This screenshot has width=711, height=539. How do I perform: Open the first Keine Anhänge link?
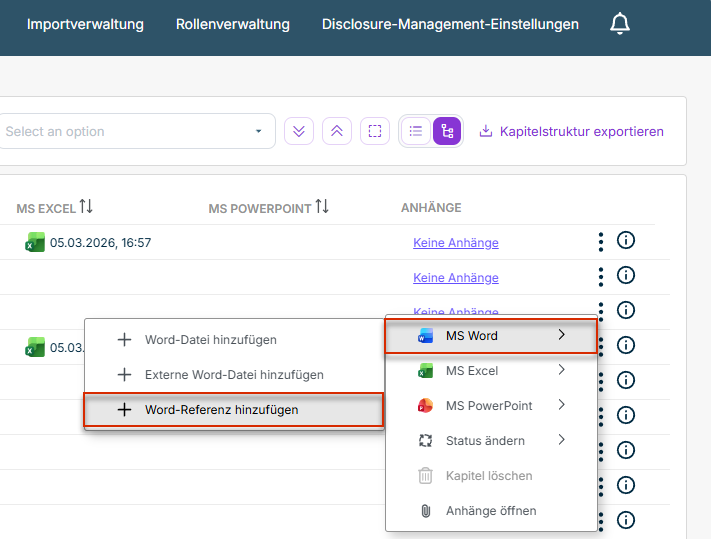(455, 243)
